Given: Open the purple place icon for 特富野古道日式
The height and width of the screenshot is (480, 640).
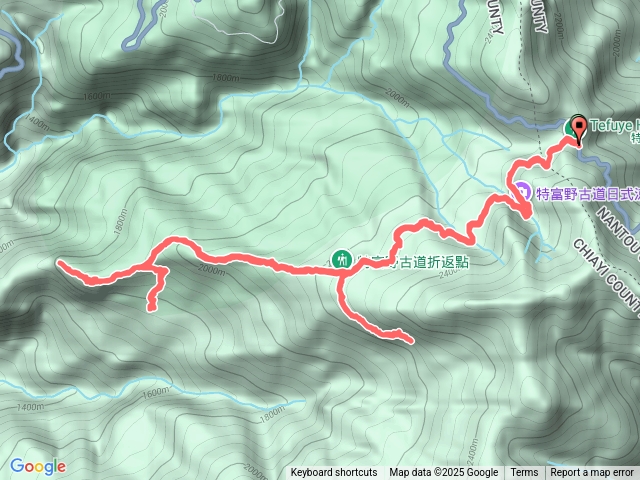Looking at the screenshot, I should (x=522, y=191).
